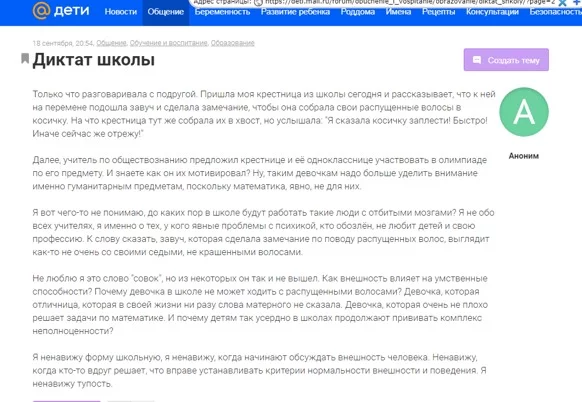Open the Аноним avatar picture
Viewport: 582px width, 402px height.
[x=524, y=112]
